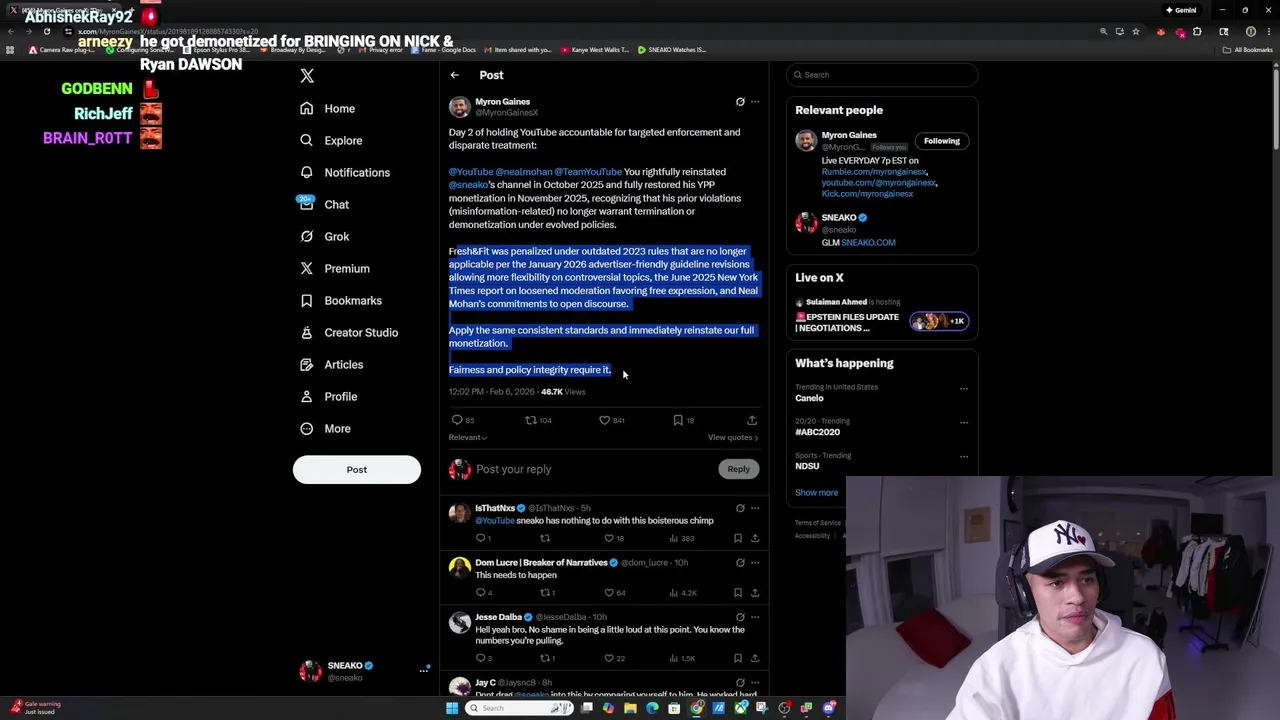Open Bookmarks in sidebar
The width and height of the screenshot is (1280, 720).
click(x=340, y=301)
